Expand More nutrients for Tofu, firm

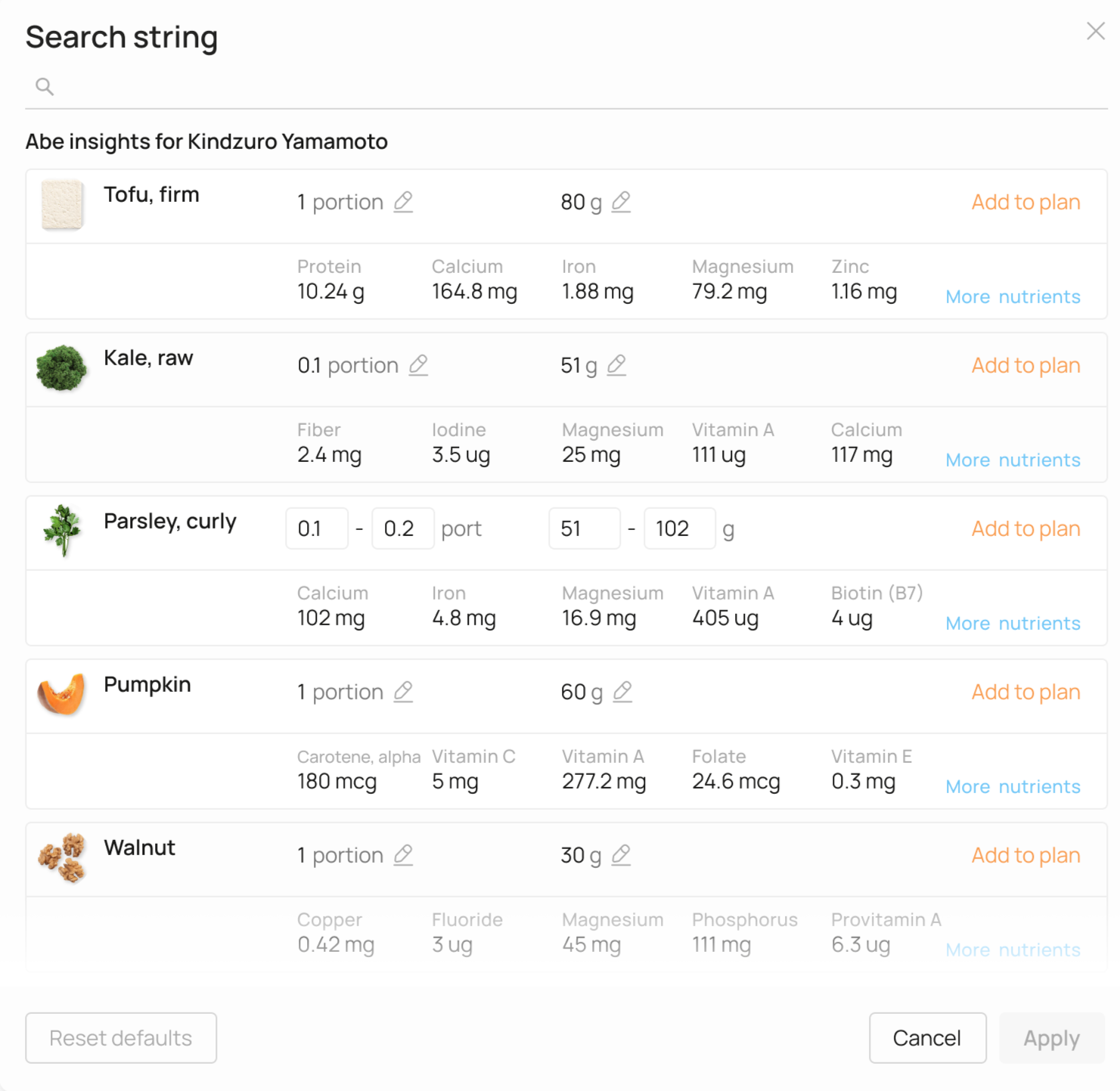coord(1013,297)
